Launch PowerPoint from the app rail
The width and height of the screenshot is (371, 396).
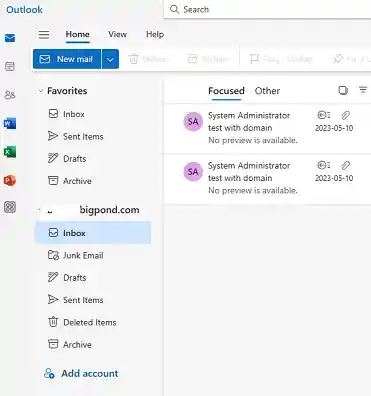(x=10, y=180)
